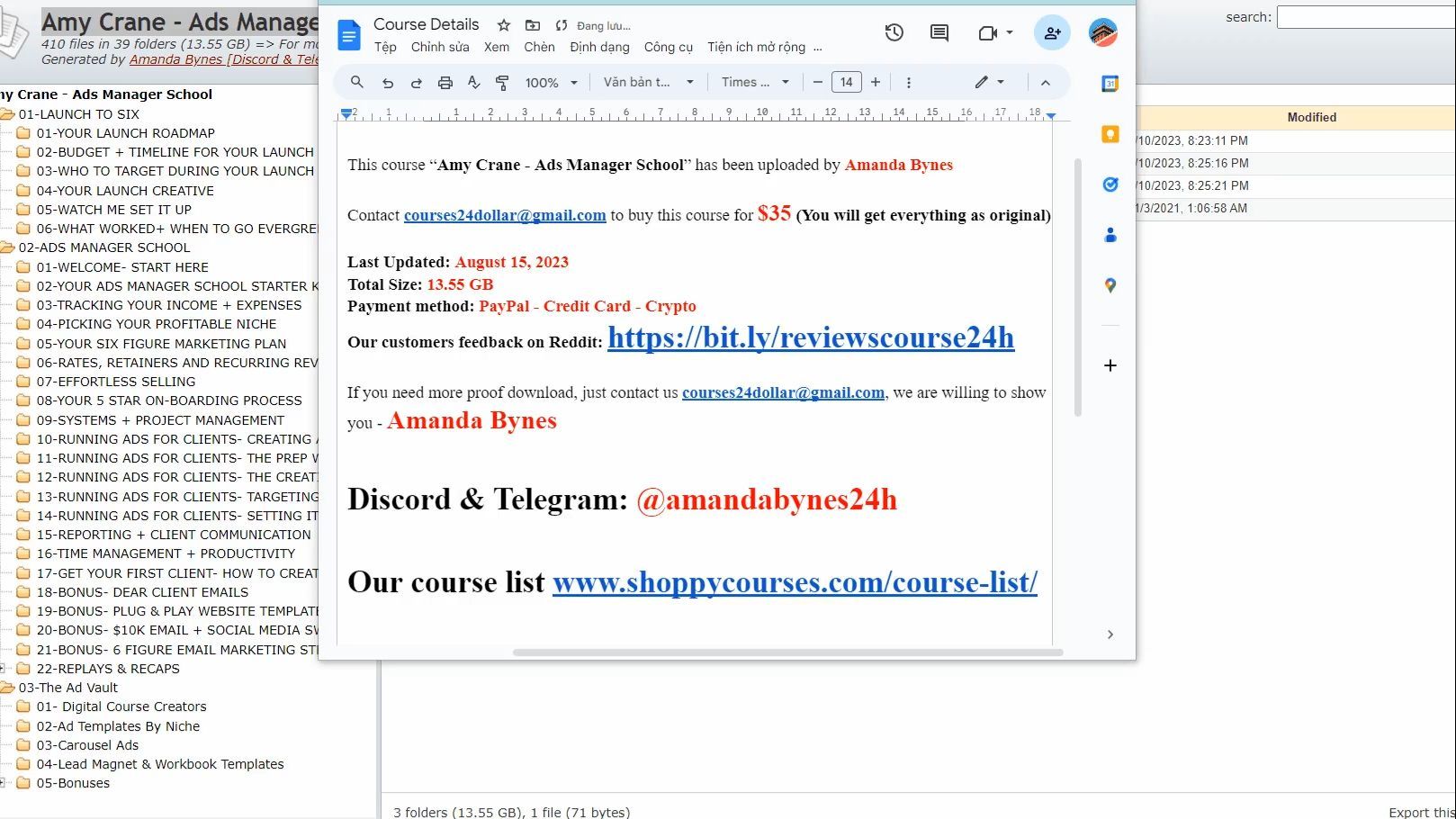The image size is (1456, 819).
Task: Select 02-Ad Templates By Niche folder
Action: pyautogui.click(x=118, y=726)
